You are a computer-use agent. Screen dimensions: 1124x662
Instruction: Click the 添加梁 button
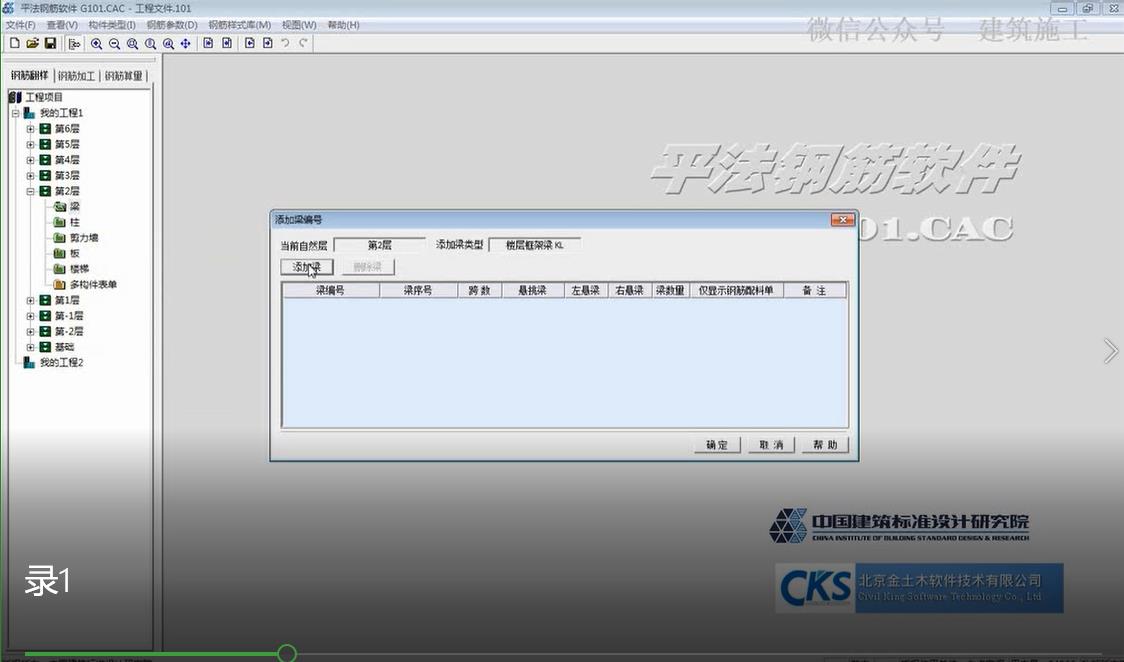coord(306,267)
